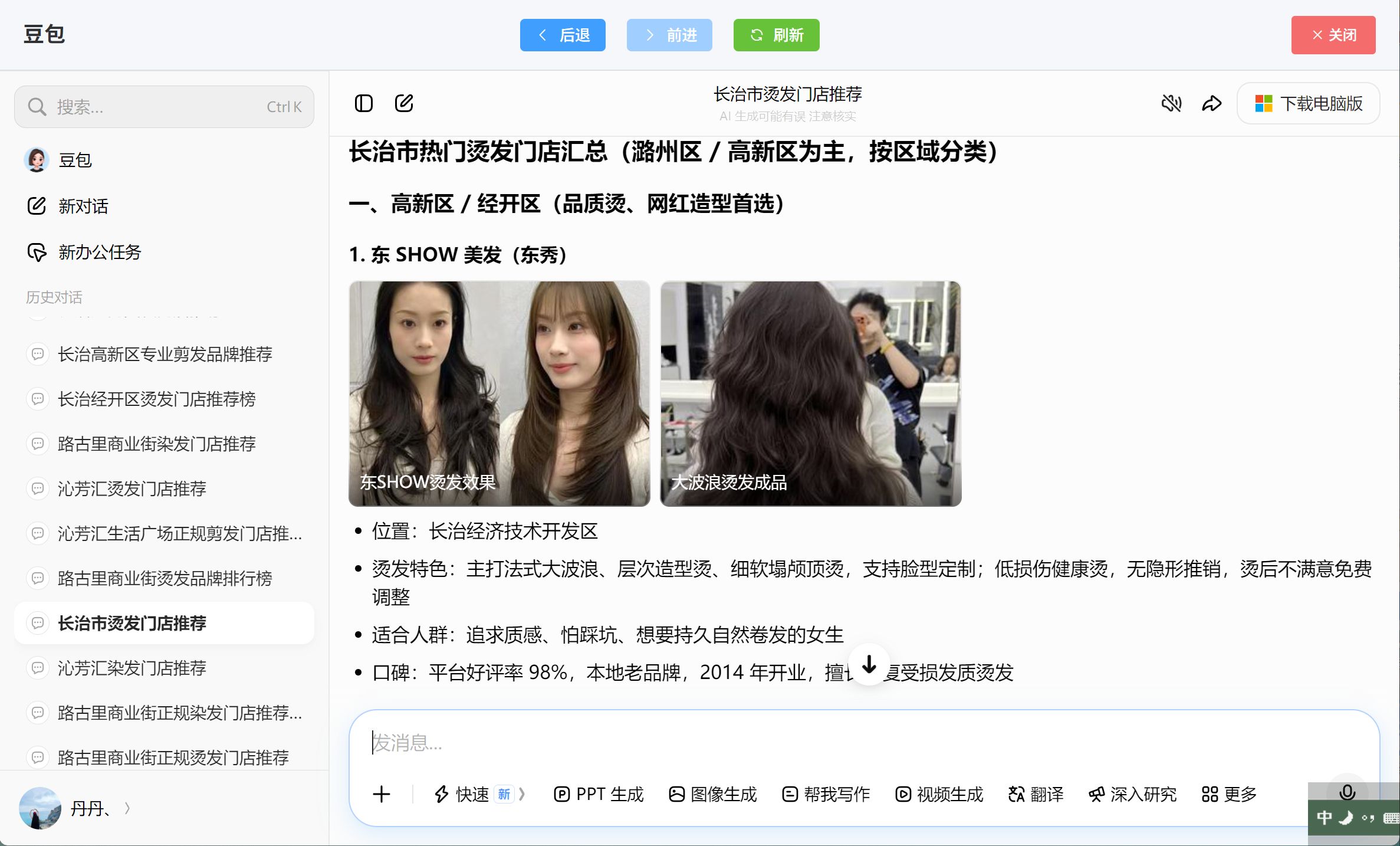The image size is (1400, 846).
Task: Expand the 快速 mode selector
Action: [479, 794]
